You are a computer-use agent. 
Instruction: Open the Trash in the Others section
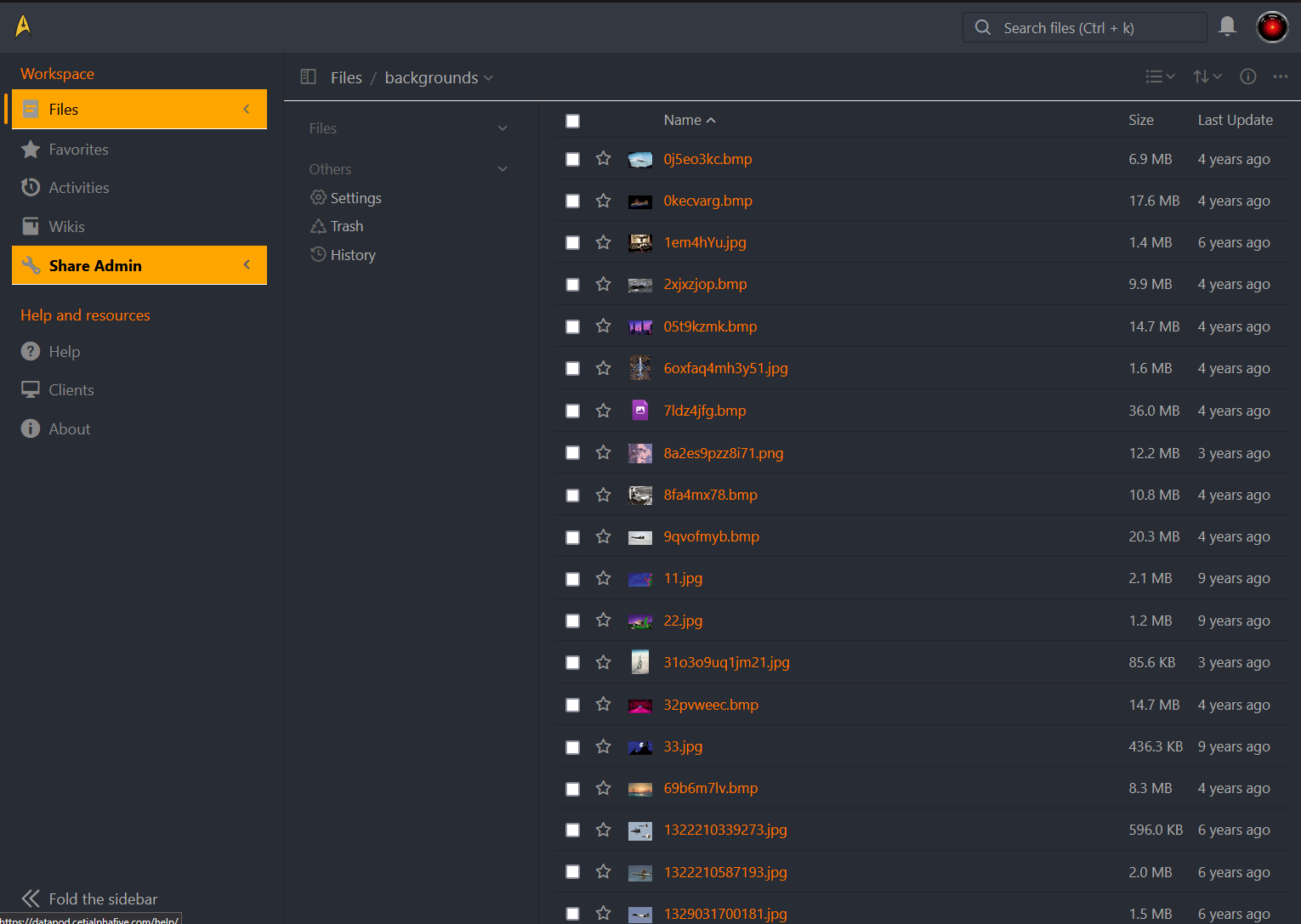coord(346,226)
